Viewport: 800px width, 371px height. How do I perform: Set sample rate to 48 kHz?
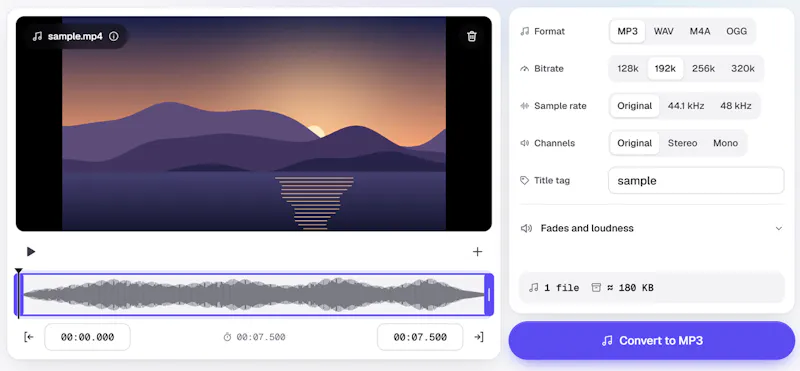(735, 106)
